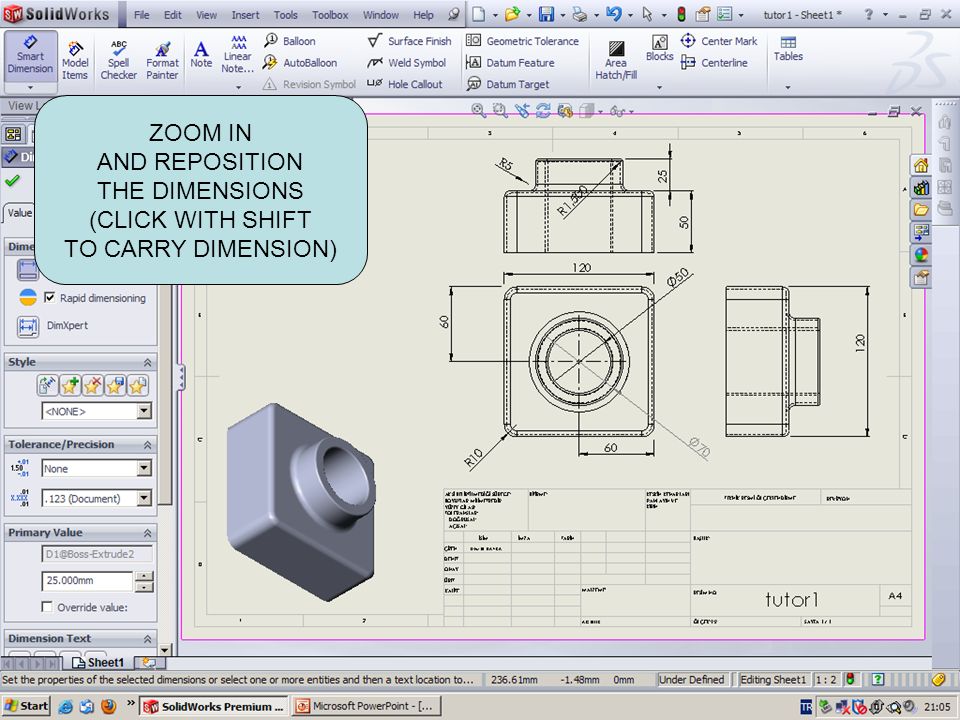Click SolidWorks Premium taskbar button
This screenshot has height=720, width=960.
214,706
